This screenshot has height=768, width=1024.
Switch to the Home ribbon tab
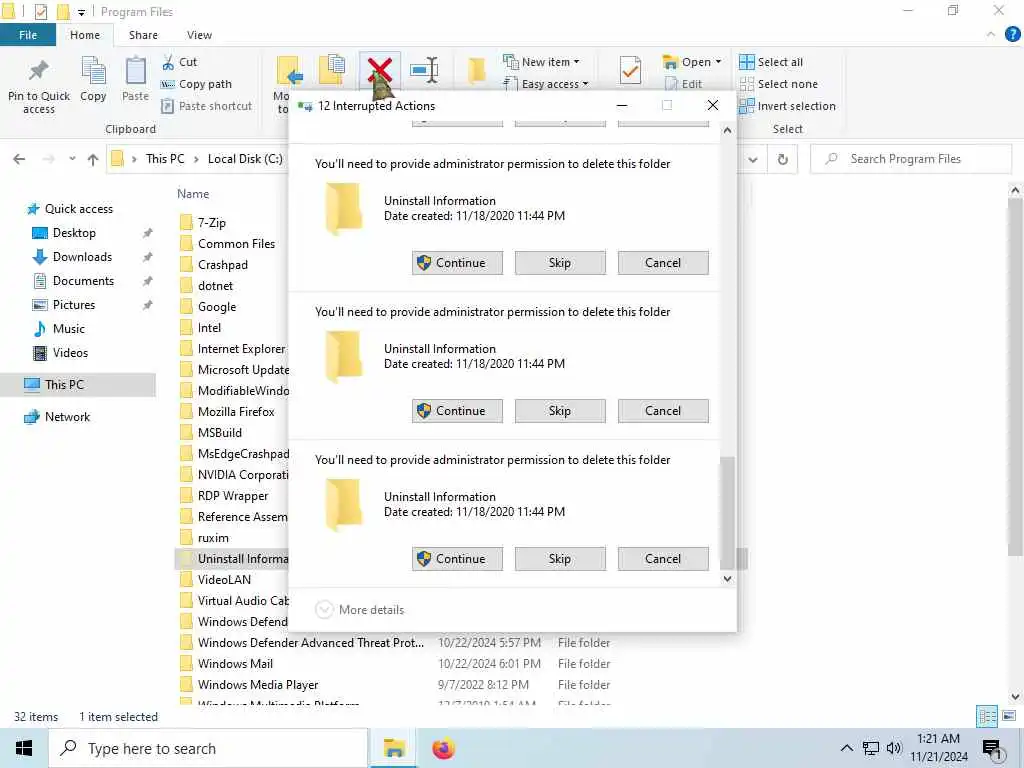(x=85, y=35)
